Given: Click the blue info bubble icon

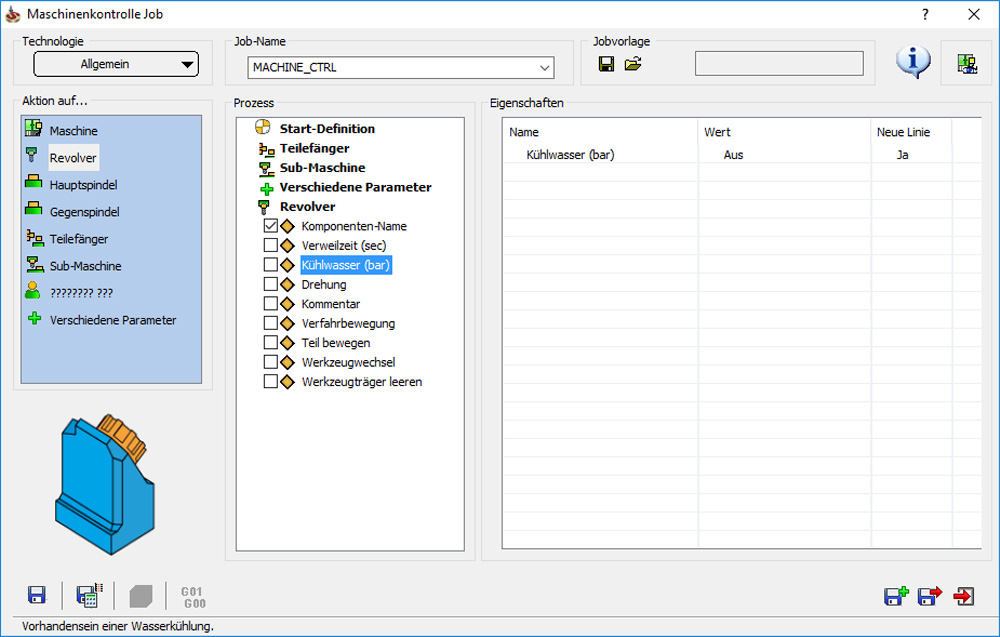Looking at the screenshot, I should (913, 61).
